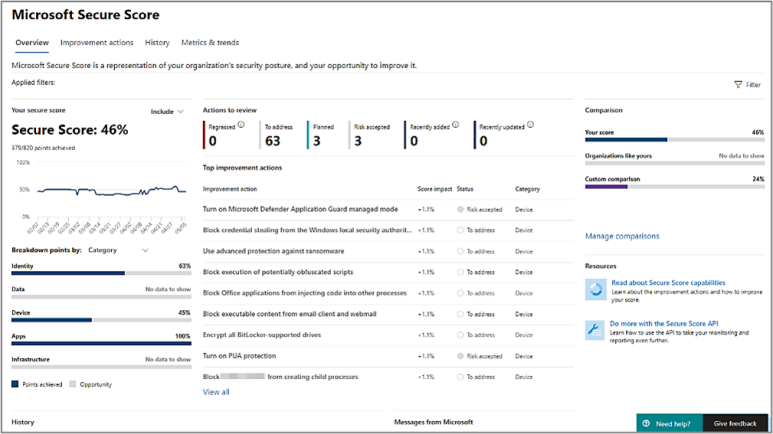Click the info icon beside Recently added

click(456, 125)
